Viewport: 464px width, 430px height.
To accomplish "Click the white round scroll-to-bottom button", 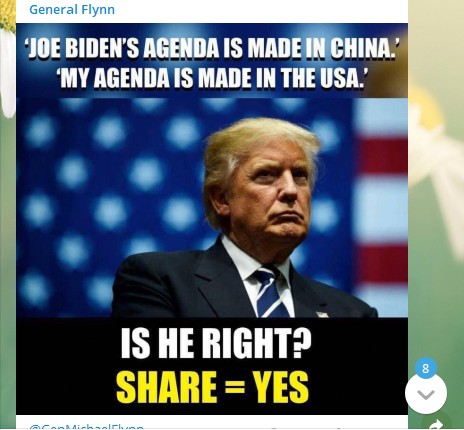I will tap(426, 393).
